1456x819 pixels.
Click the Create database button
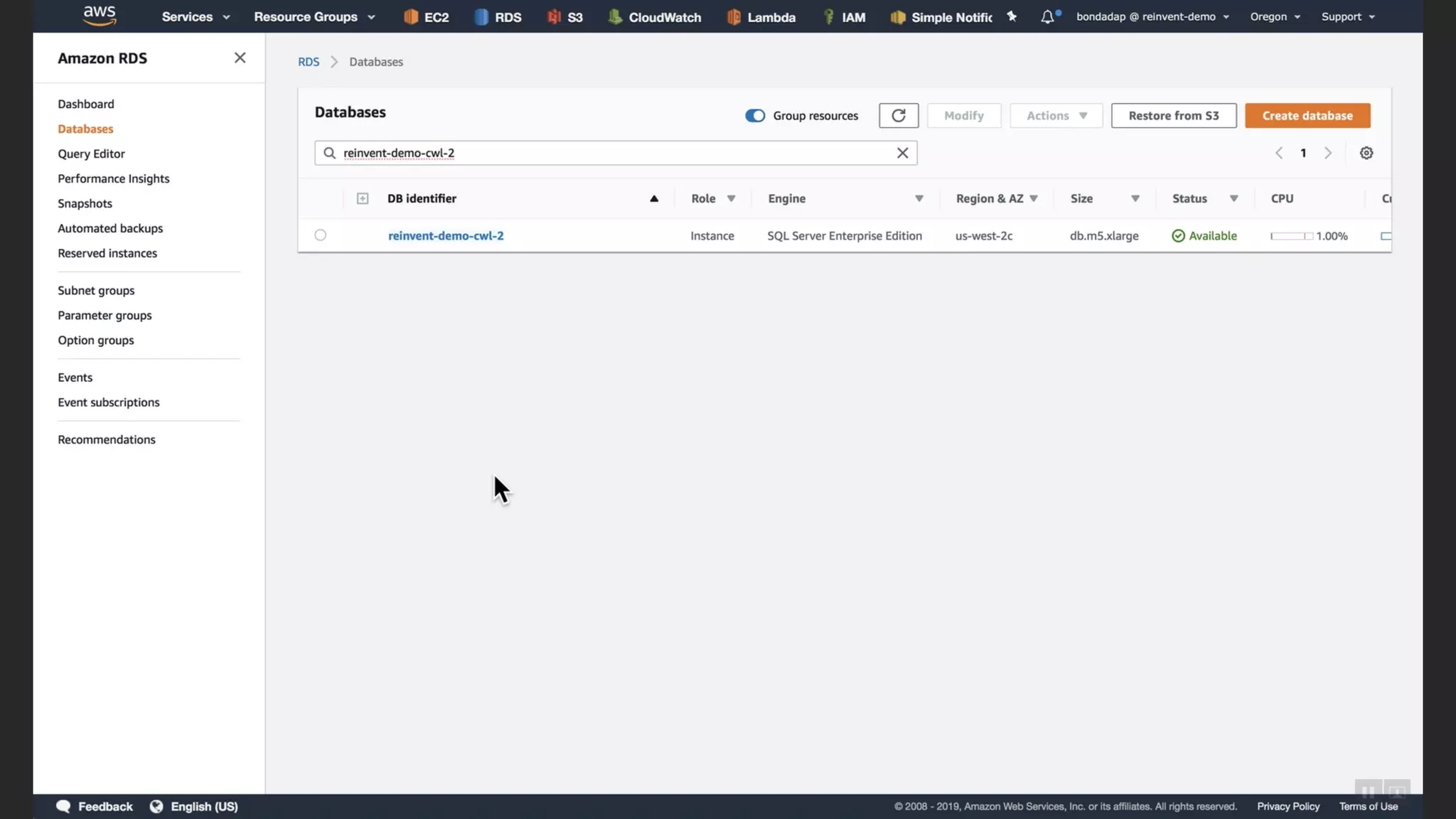(x=1307, y=115)
